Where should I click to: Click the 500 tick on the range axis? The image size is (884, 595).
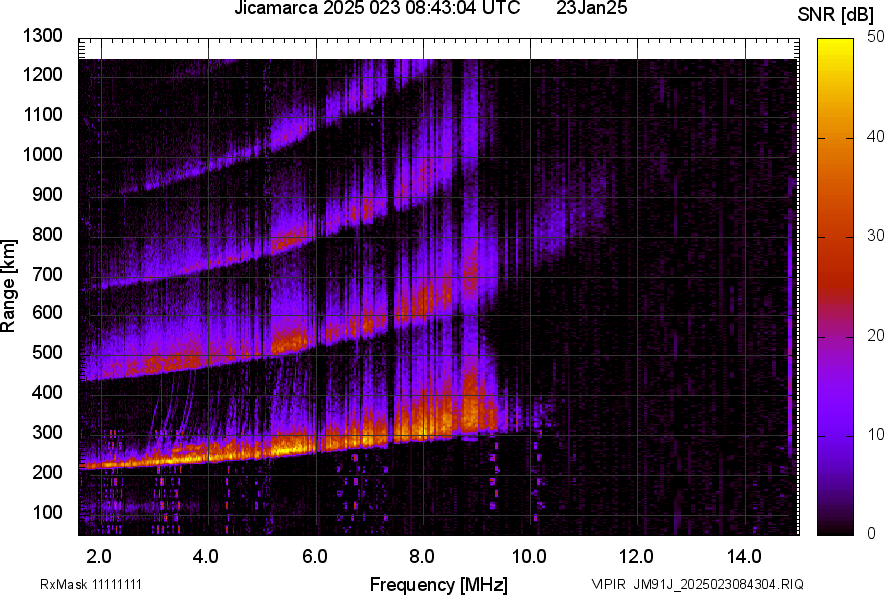pos(47,353)
